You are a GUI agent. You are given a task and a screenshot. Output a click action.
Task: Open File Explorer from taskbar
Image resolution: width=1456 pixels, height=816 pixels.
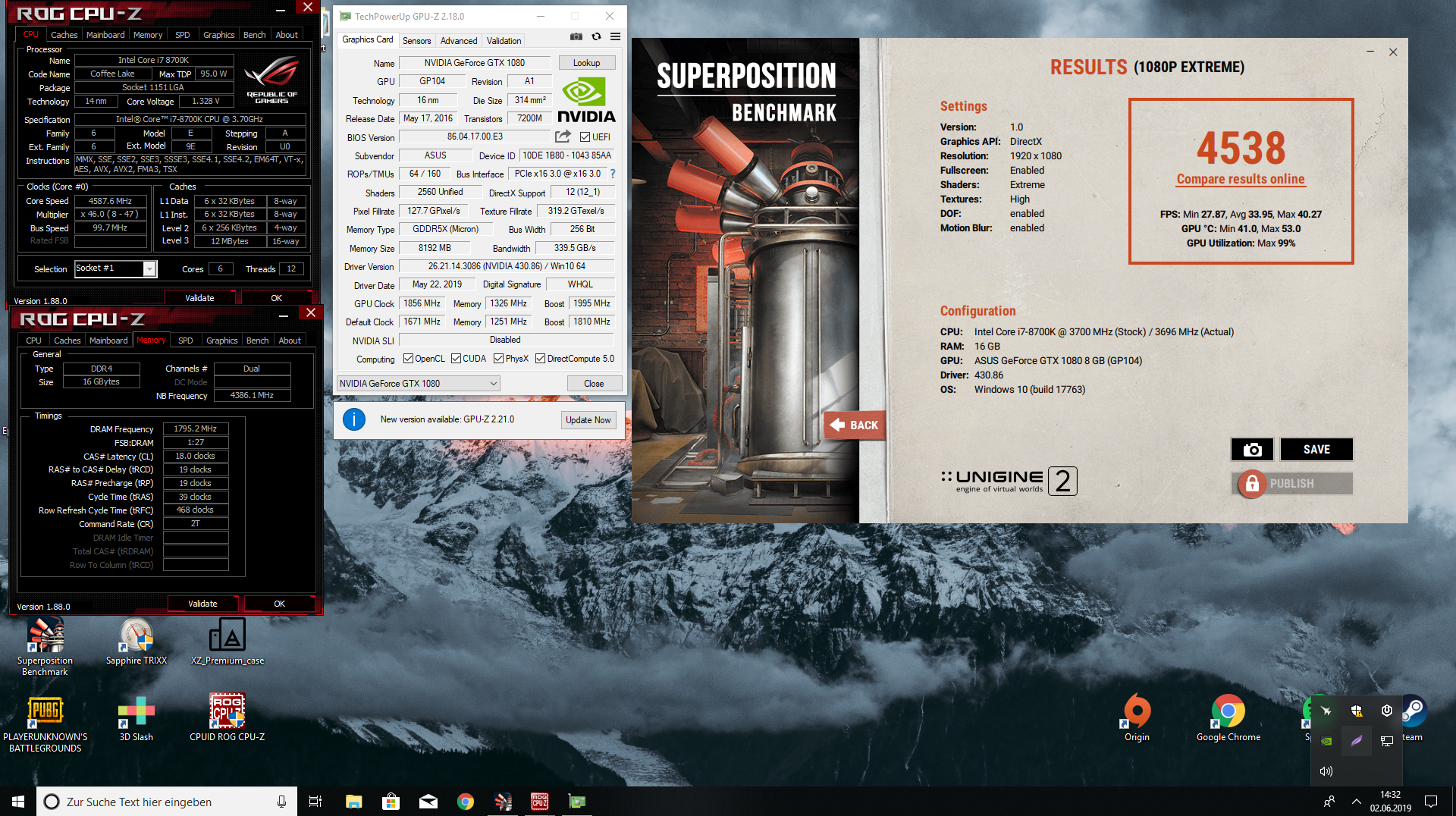pos(353,802)
